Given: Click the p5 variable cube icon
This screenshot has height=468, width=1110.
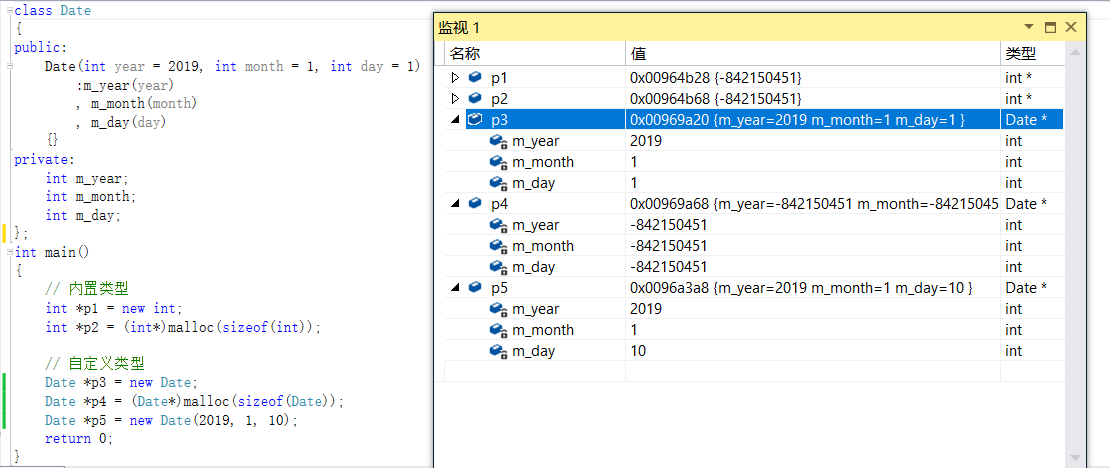Looking at the screenshot, I should click(x=474, y=288).
